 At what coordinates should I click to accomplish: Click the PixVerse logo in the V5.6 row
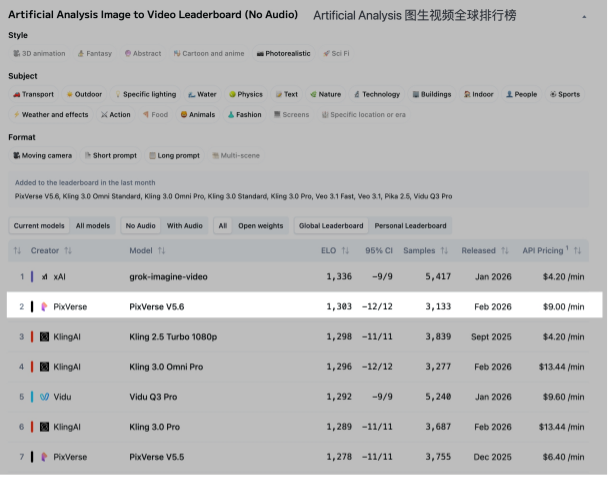(44, 307)
